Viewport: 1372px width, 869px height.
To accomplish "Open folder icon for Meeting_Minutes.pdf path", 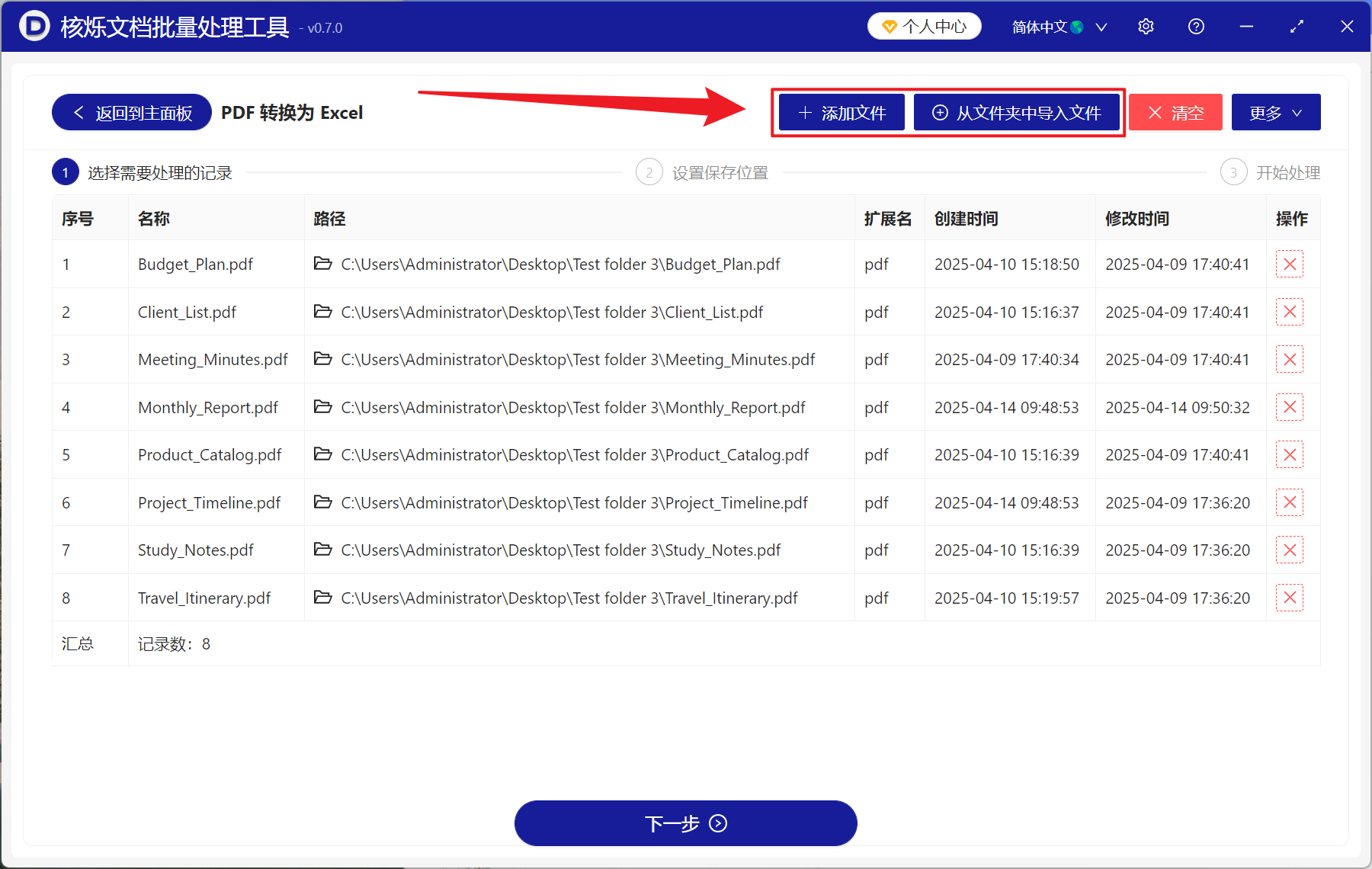I will click(x=323, y=359).
